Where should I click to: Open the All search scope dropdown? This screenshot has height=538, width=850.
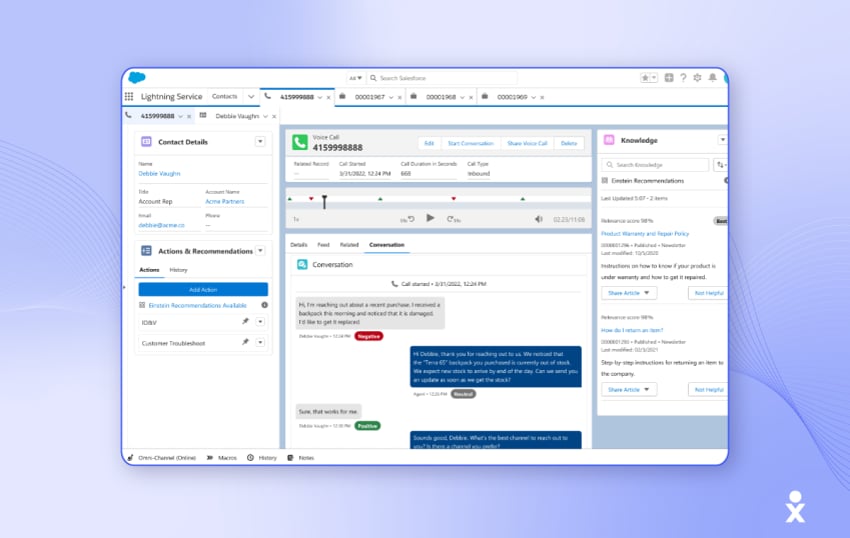tap(355, 78)
